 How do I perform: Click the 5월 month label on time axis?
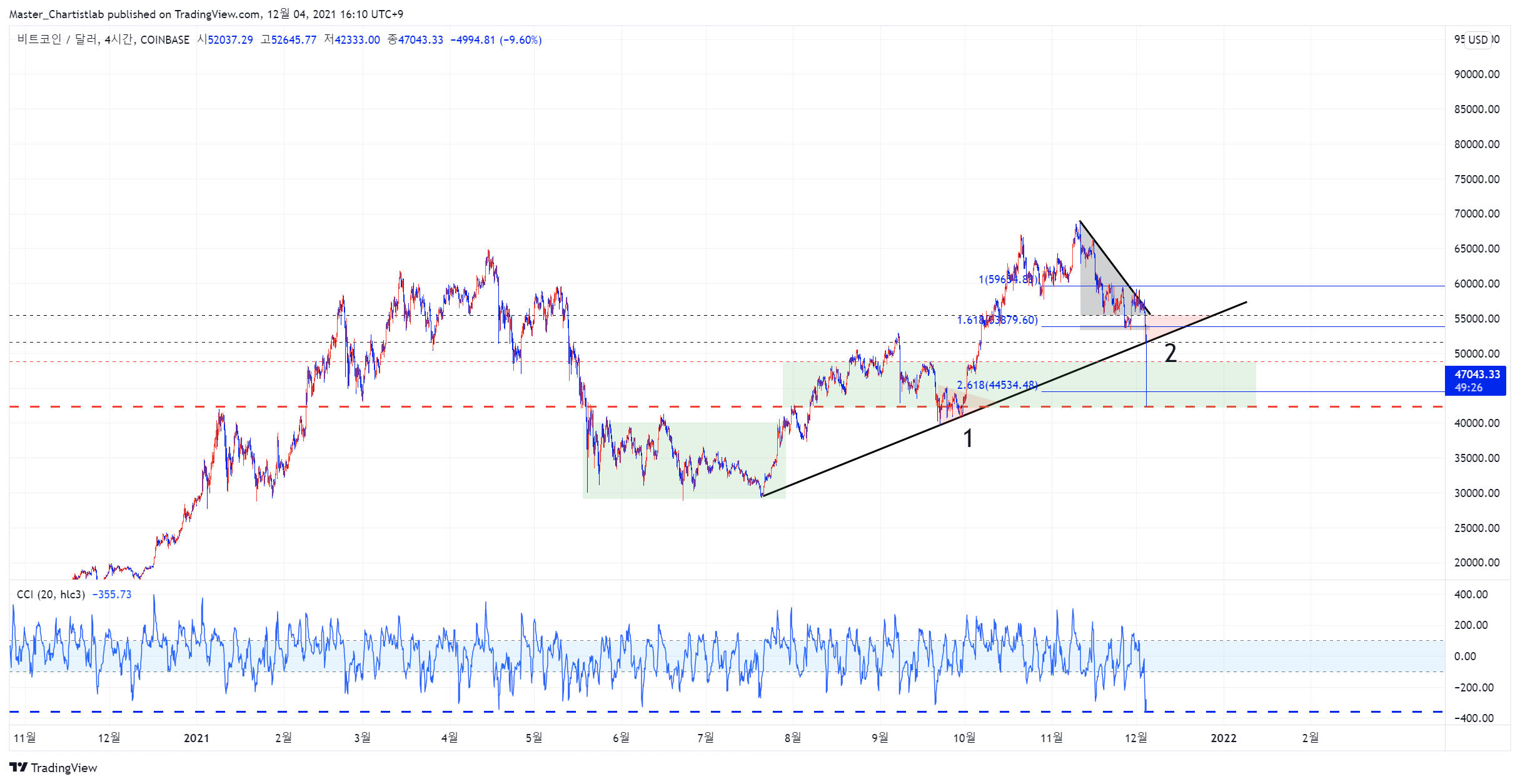[x=534, y=738]
